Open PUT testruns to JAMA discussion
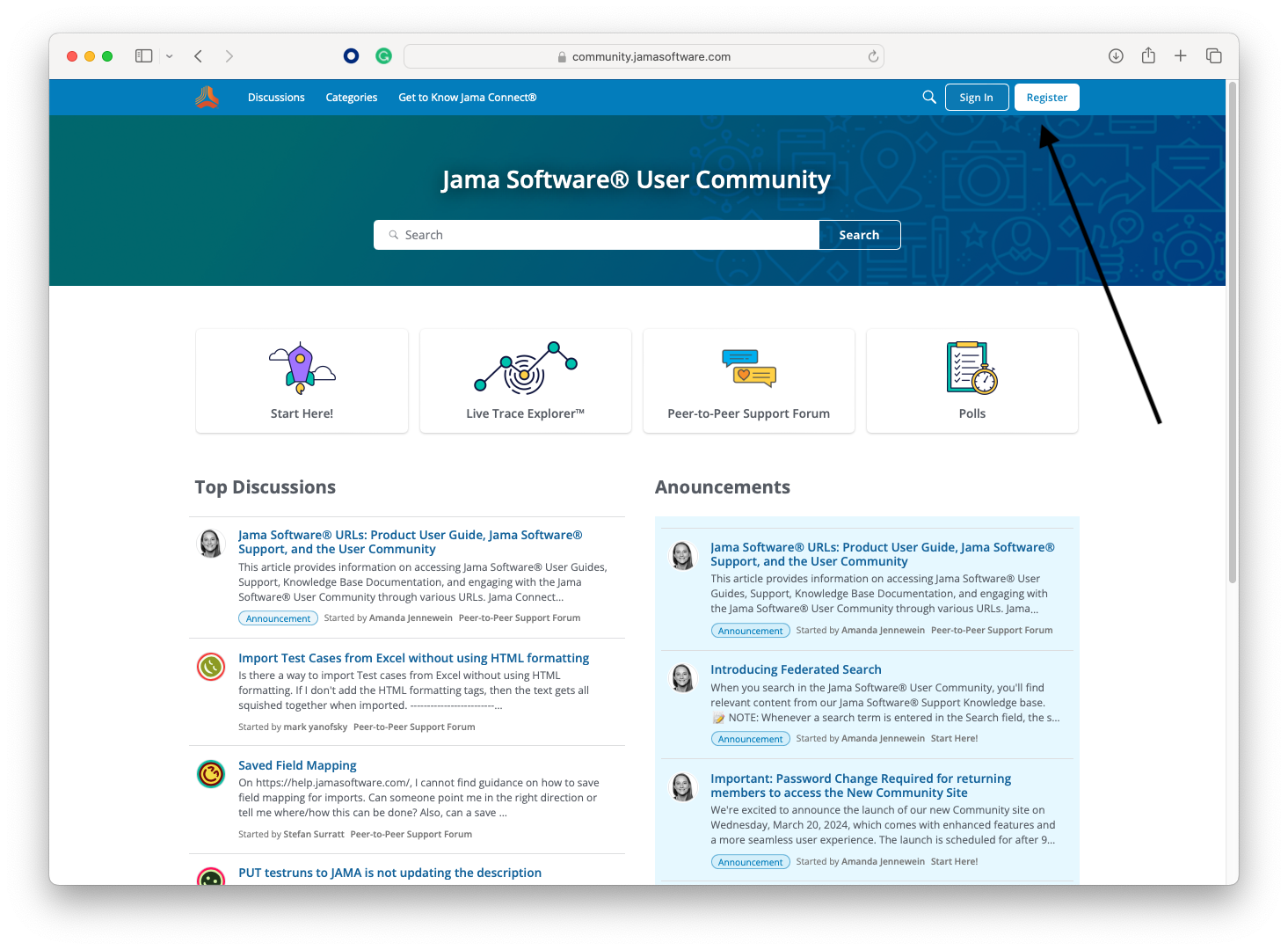Image resolution: width=1288 pixels, height=950 pixels. (x=389, y=873)
